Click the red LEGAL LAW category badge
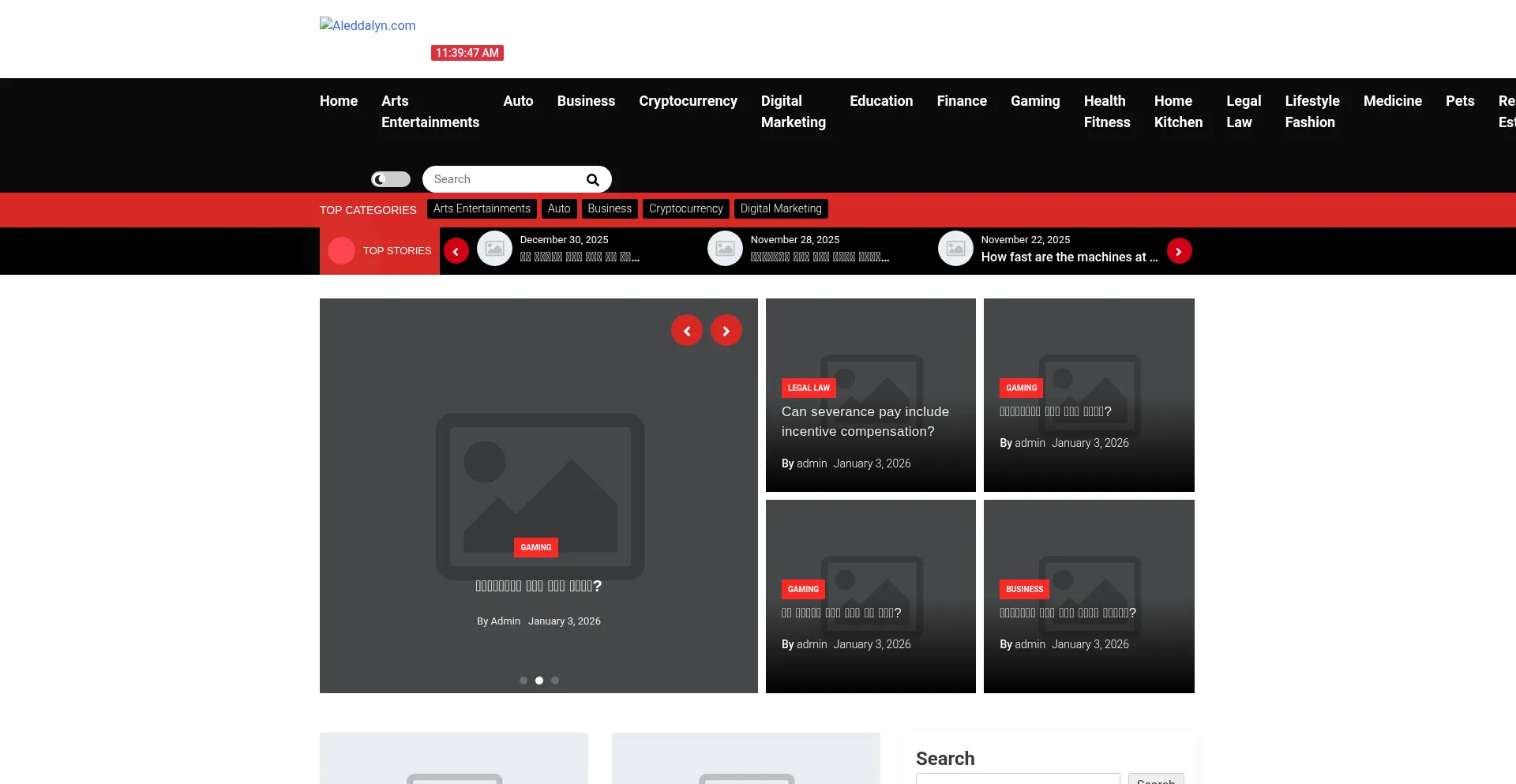 coord(808,388)
